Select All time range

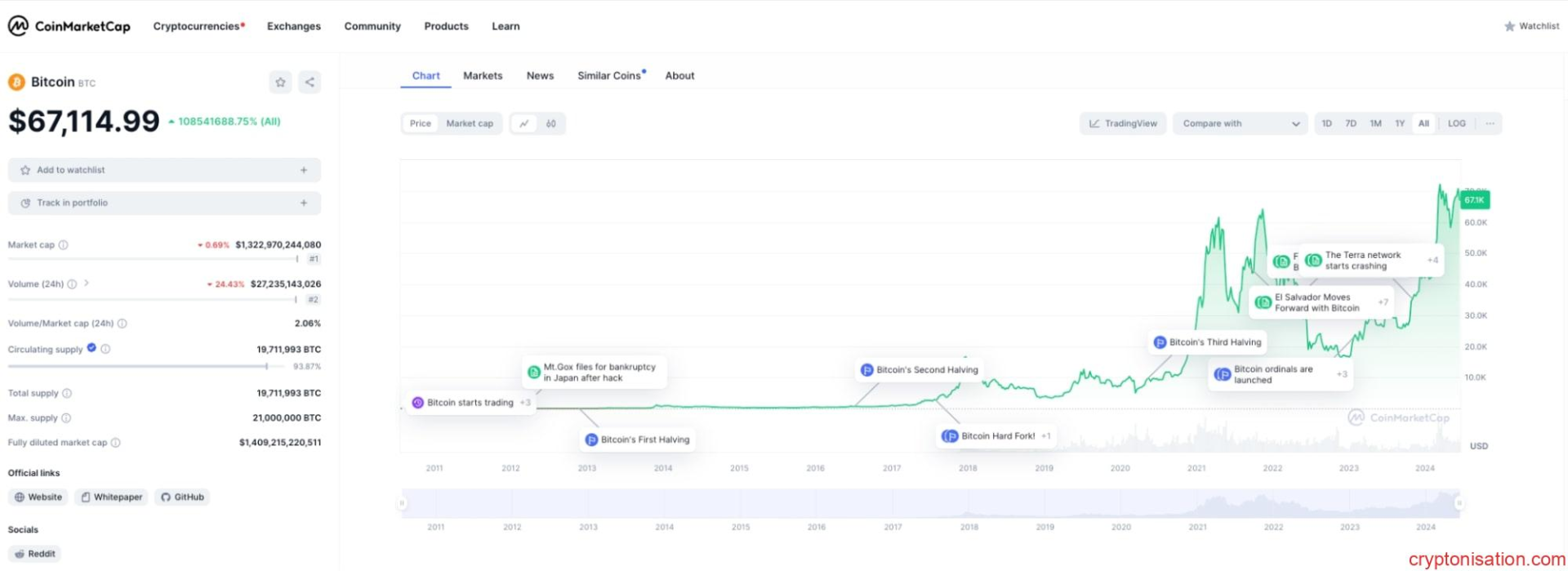coord(1423,123)
